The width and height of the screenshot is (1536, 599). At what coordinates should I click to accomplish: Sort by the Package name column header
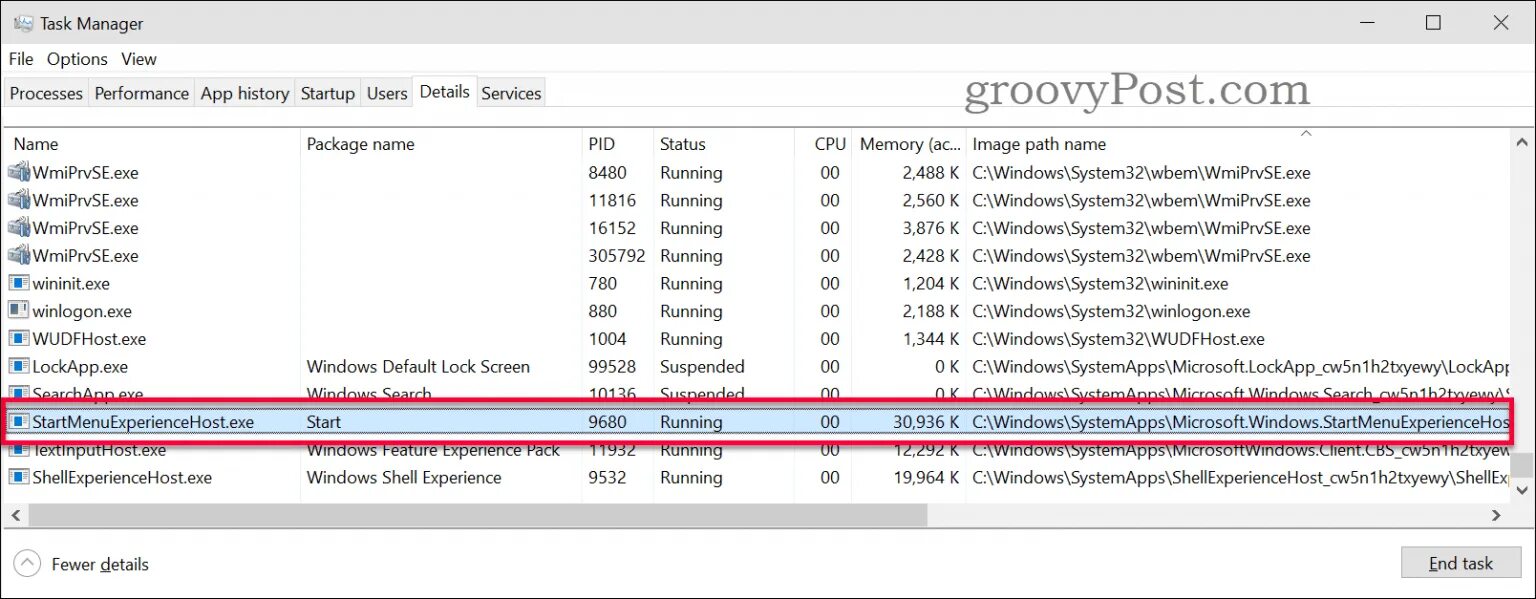pyautogui.click(x=441, y=144)
